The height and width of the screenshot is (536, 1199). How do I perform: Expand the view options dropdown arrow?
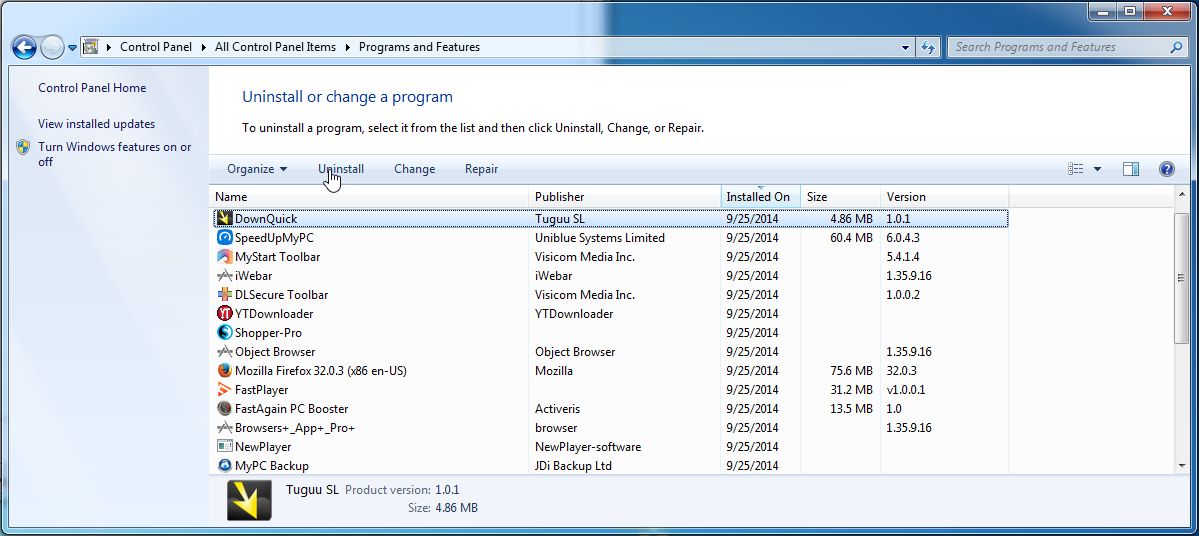tap(1097, 169)
